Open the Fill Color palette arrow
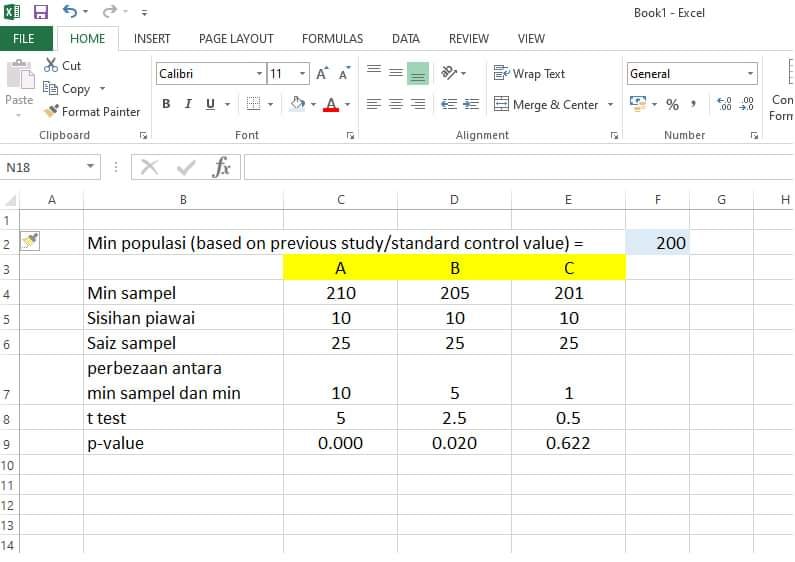This screenshot has width=795, height=562. 313,104
